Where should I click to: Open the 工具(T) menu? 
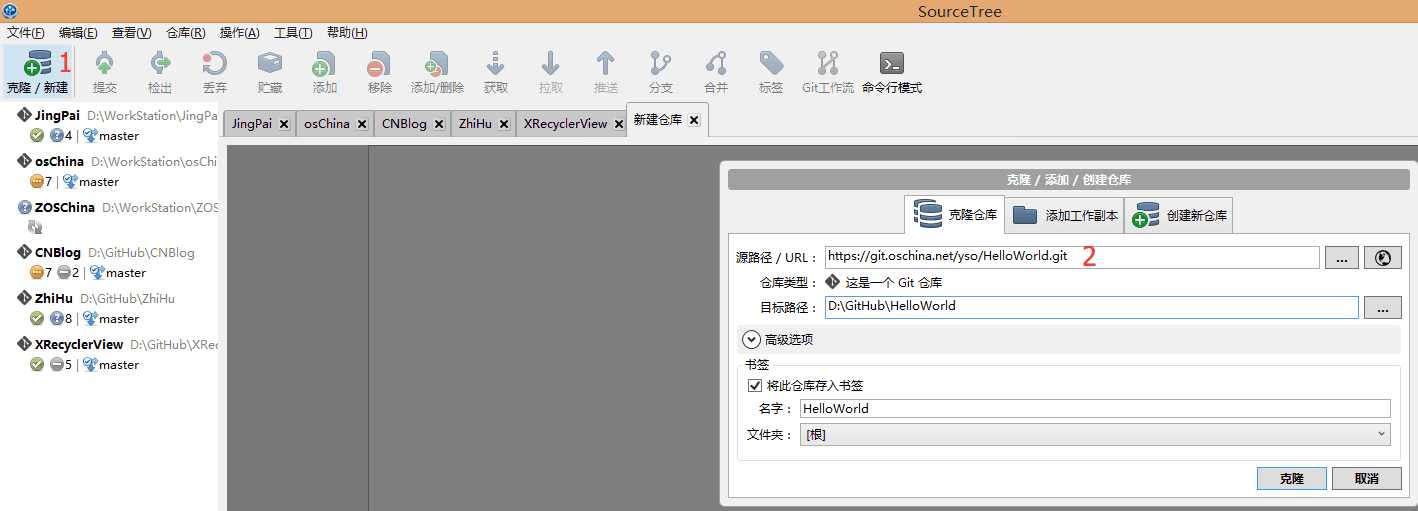coord(293,33)
